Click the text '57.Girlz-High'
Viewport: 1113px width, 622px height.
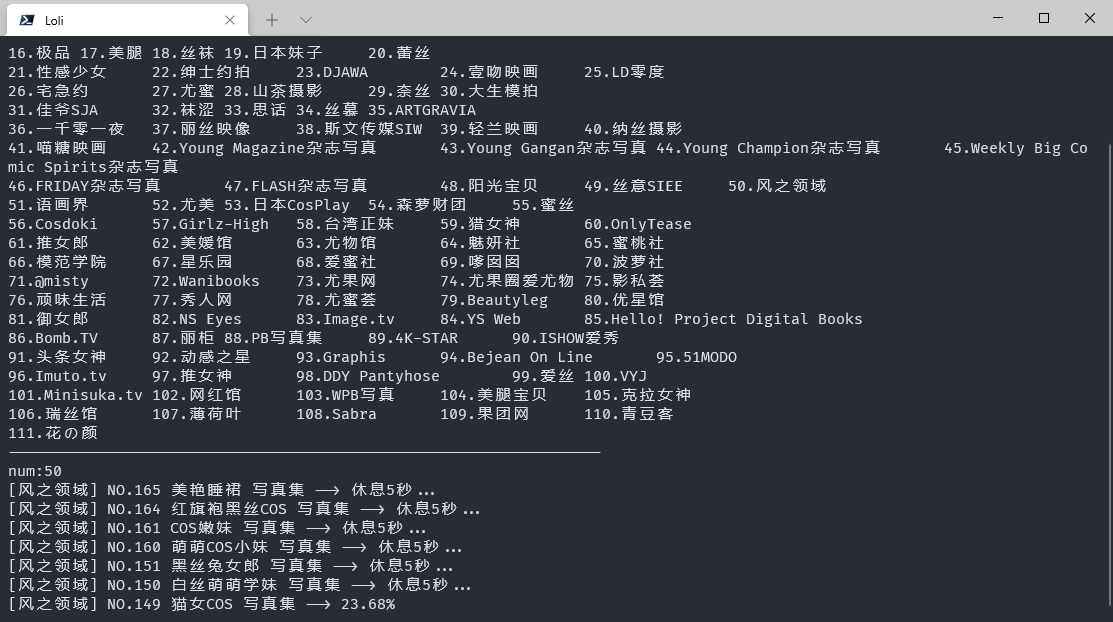(x=210, y=224)
